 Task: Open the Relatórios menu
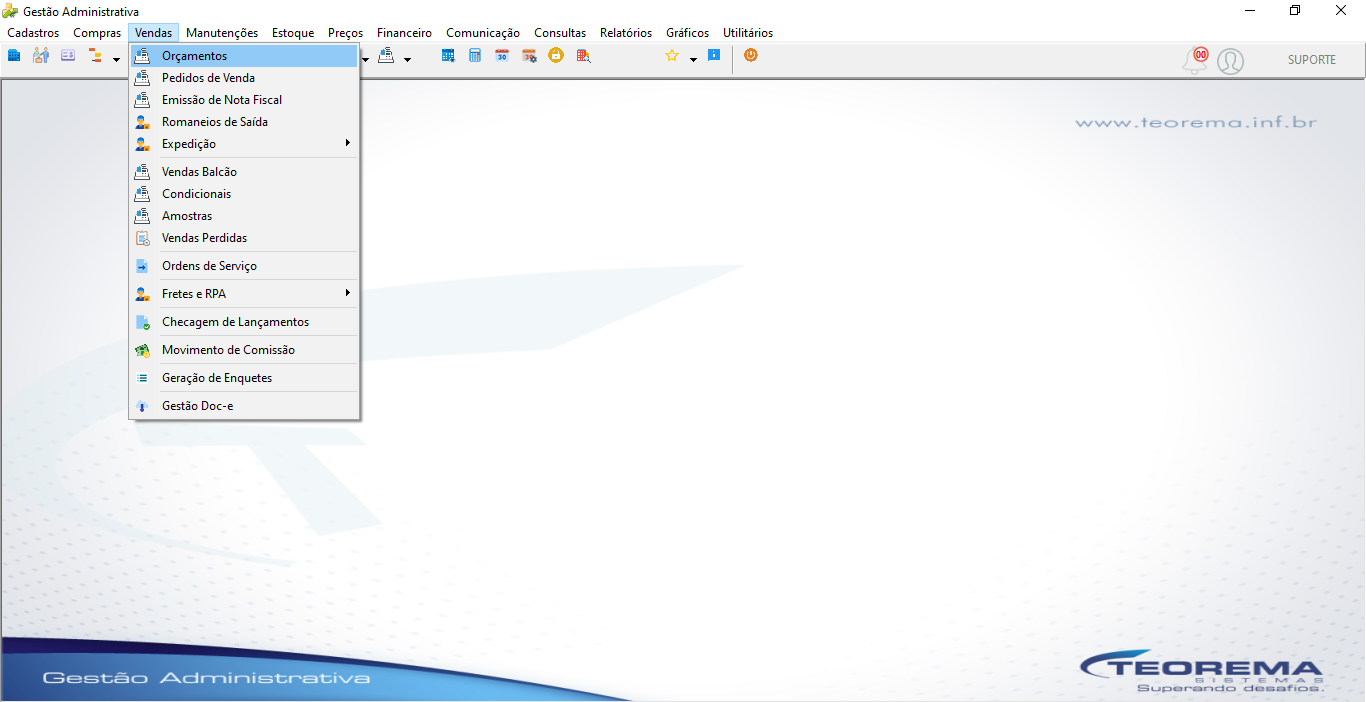(x=626, y=33)
